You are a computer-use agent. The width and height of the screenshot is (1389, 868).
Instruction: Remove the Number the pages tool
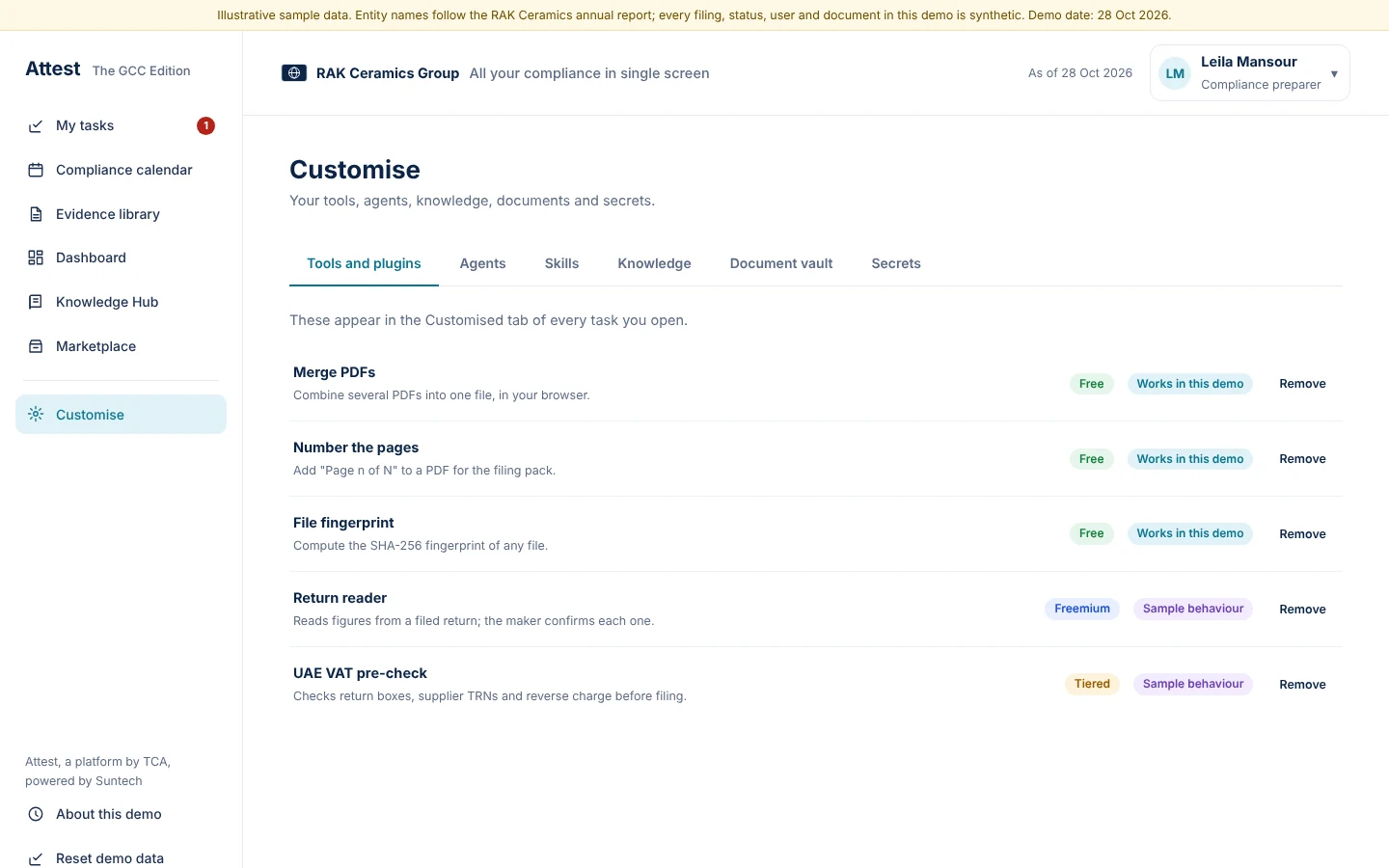click(x=1302, y=459)
